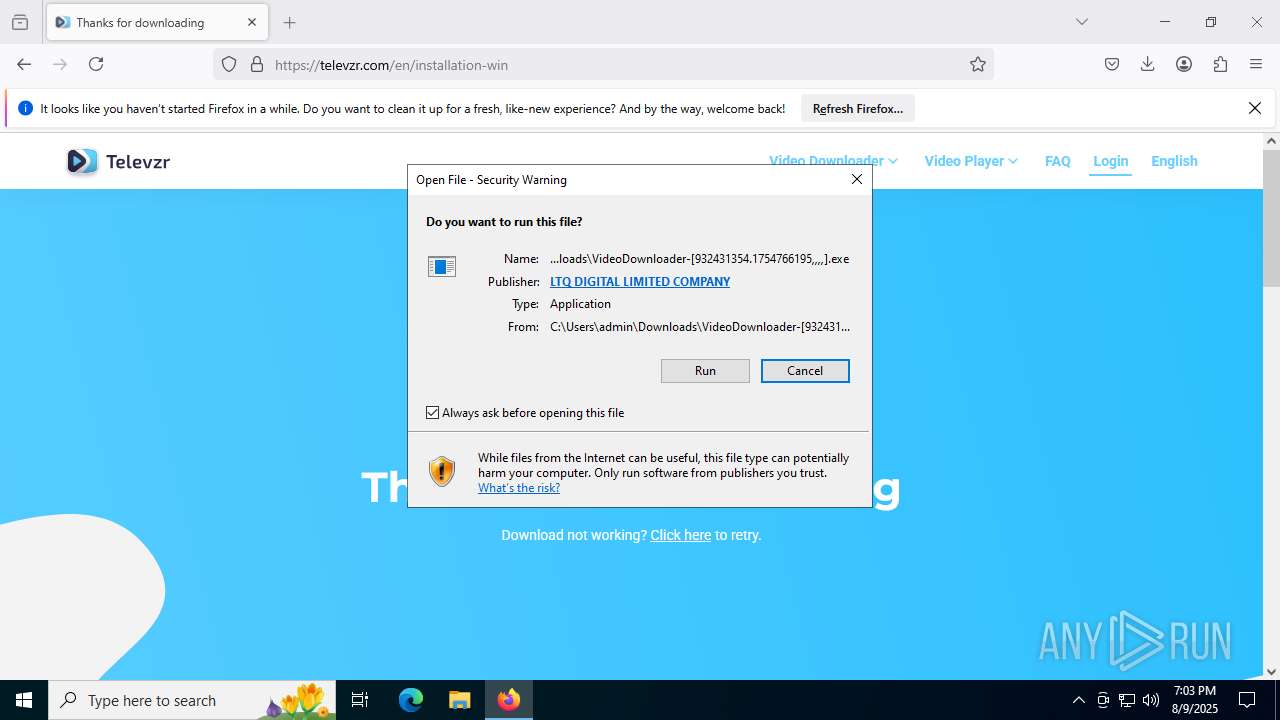Viewport: 1280px width, 720px height.
Task: Close the Security Warning dialog
Action: tap(857, 179)
